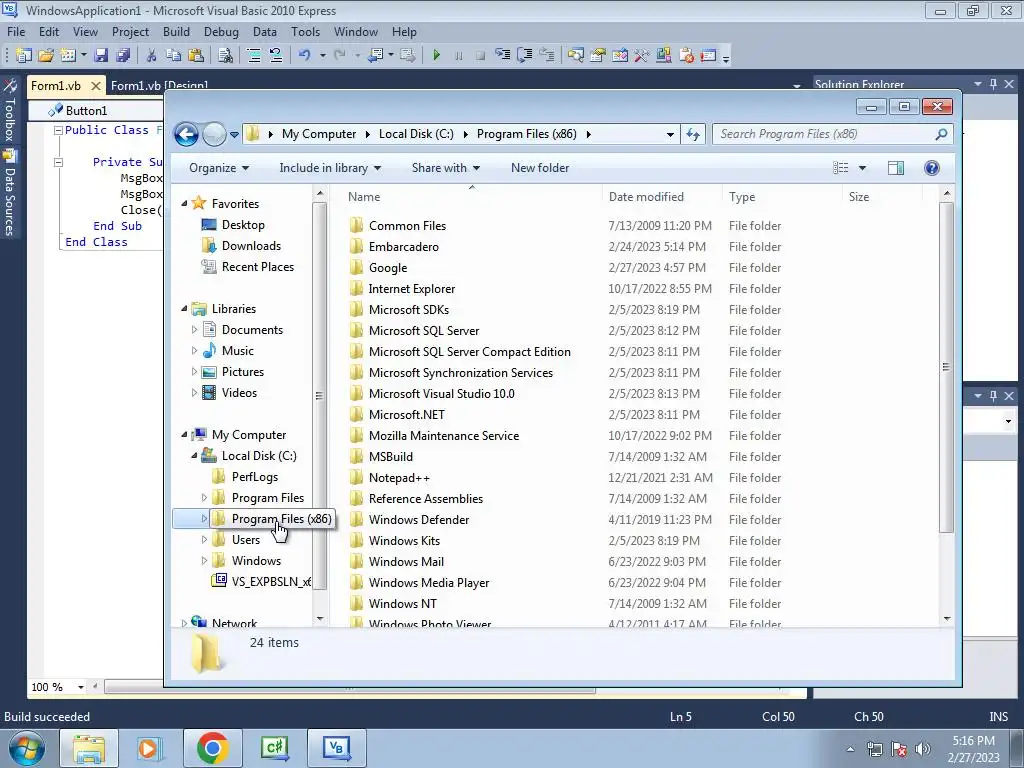Click Back arrow in Explorer window
Viewport: 1024px width, 768px height.
[187, 135]
